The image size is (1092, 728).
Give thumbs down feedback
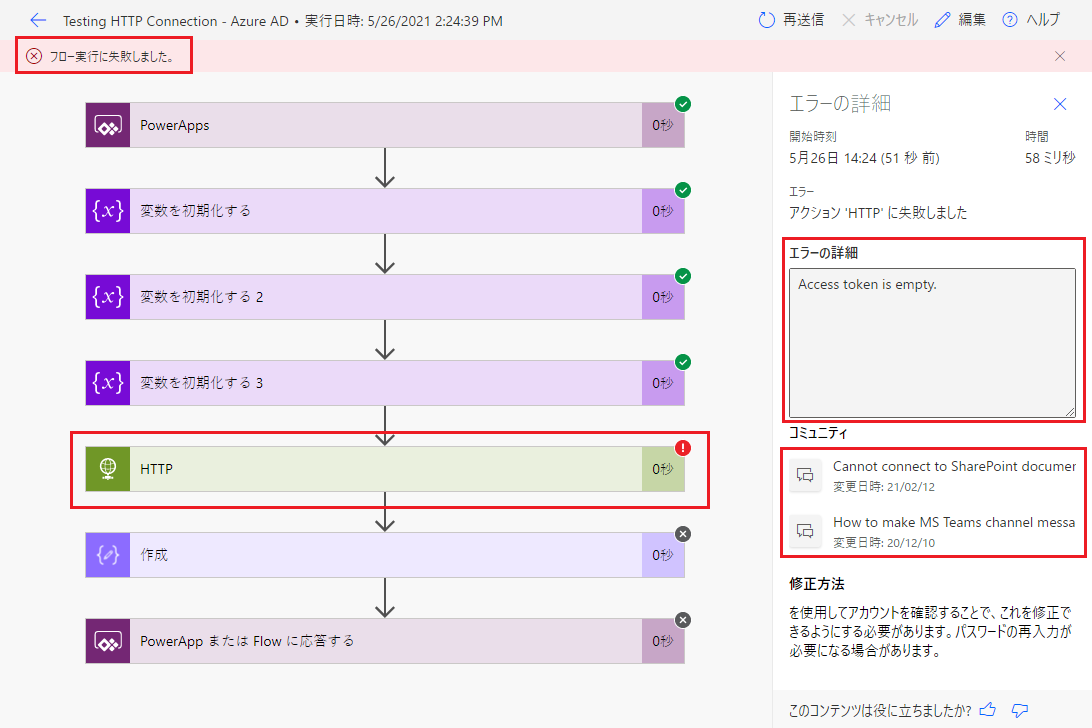(x=1020, y=710)
